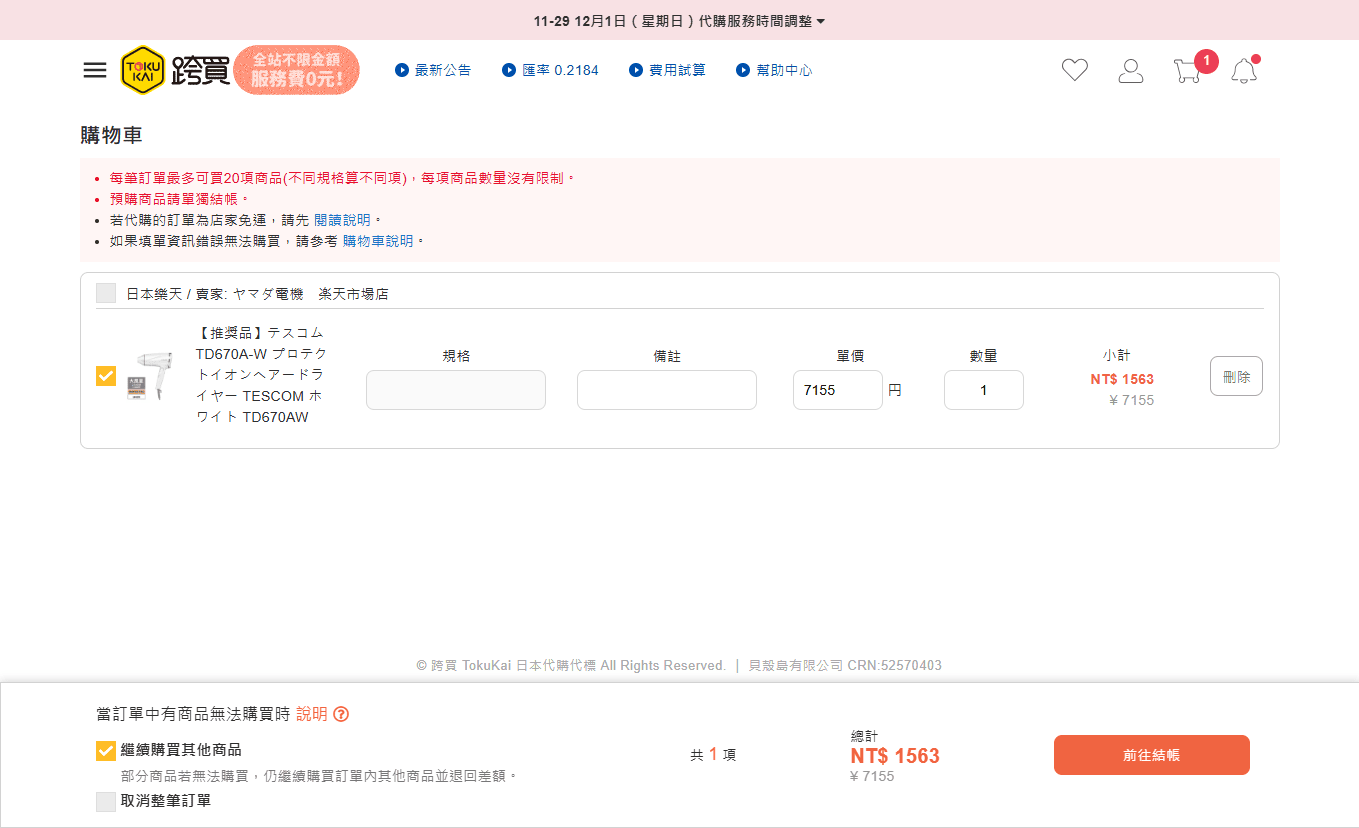Go to TokuKai logo home
The height and width of the screenshot is (828, 1359).
tap(176, 70)
